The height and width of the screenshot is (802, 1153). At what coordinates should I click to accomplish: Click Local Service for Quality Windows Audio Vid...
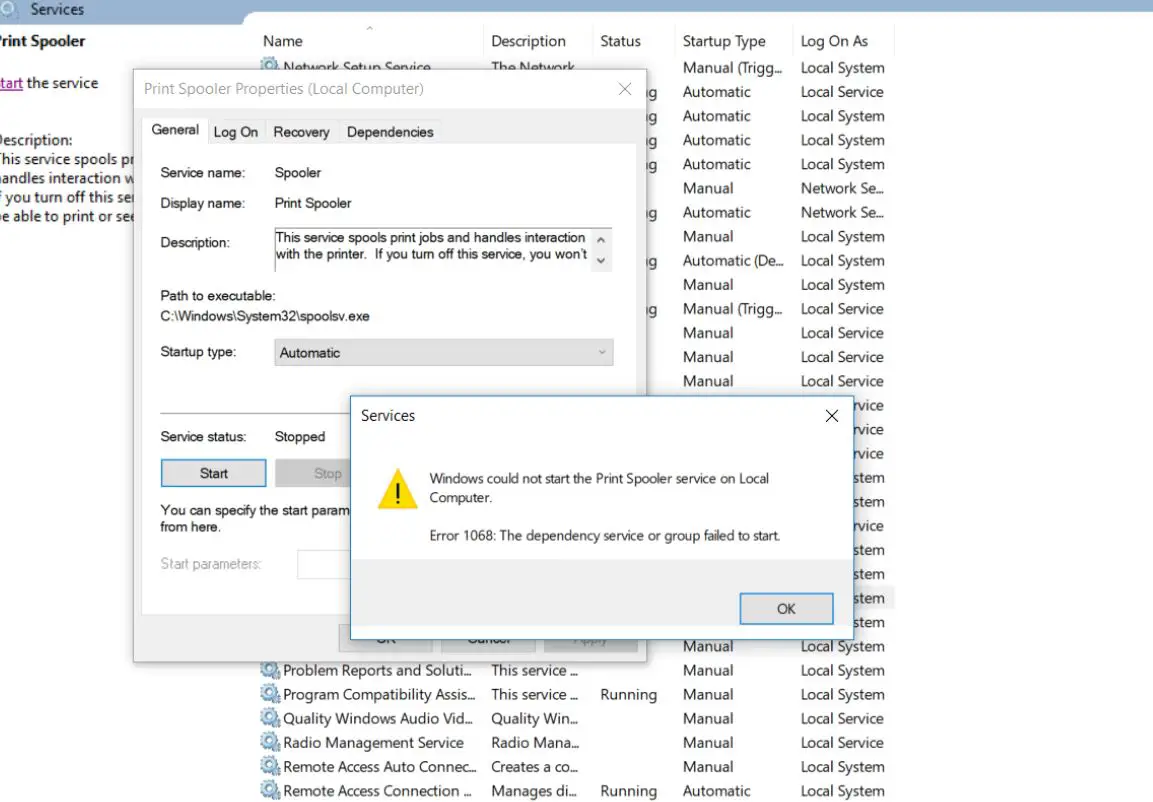click(841, 719)
